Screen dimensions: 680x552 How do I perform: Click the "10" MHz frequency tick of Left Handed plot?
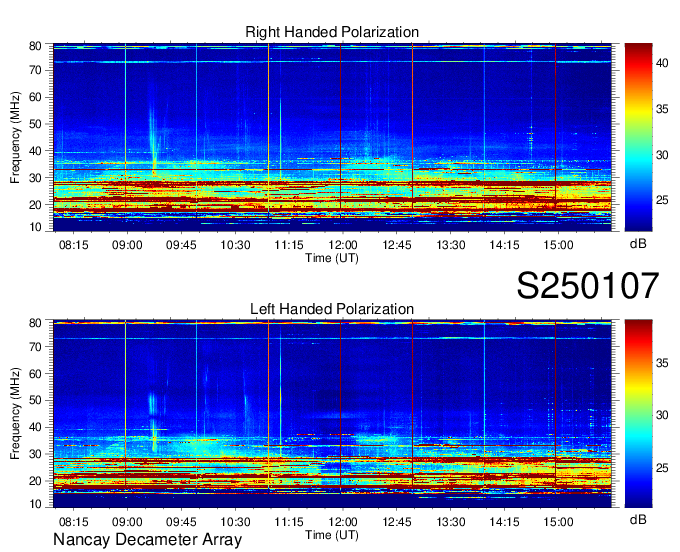[35, 504]
